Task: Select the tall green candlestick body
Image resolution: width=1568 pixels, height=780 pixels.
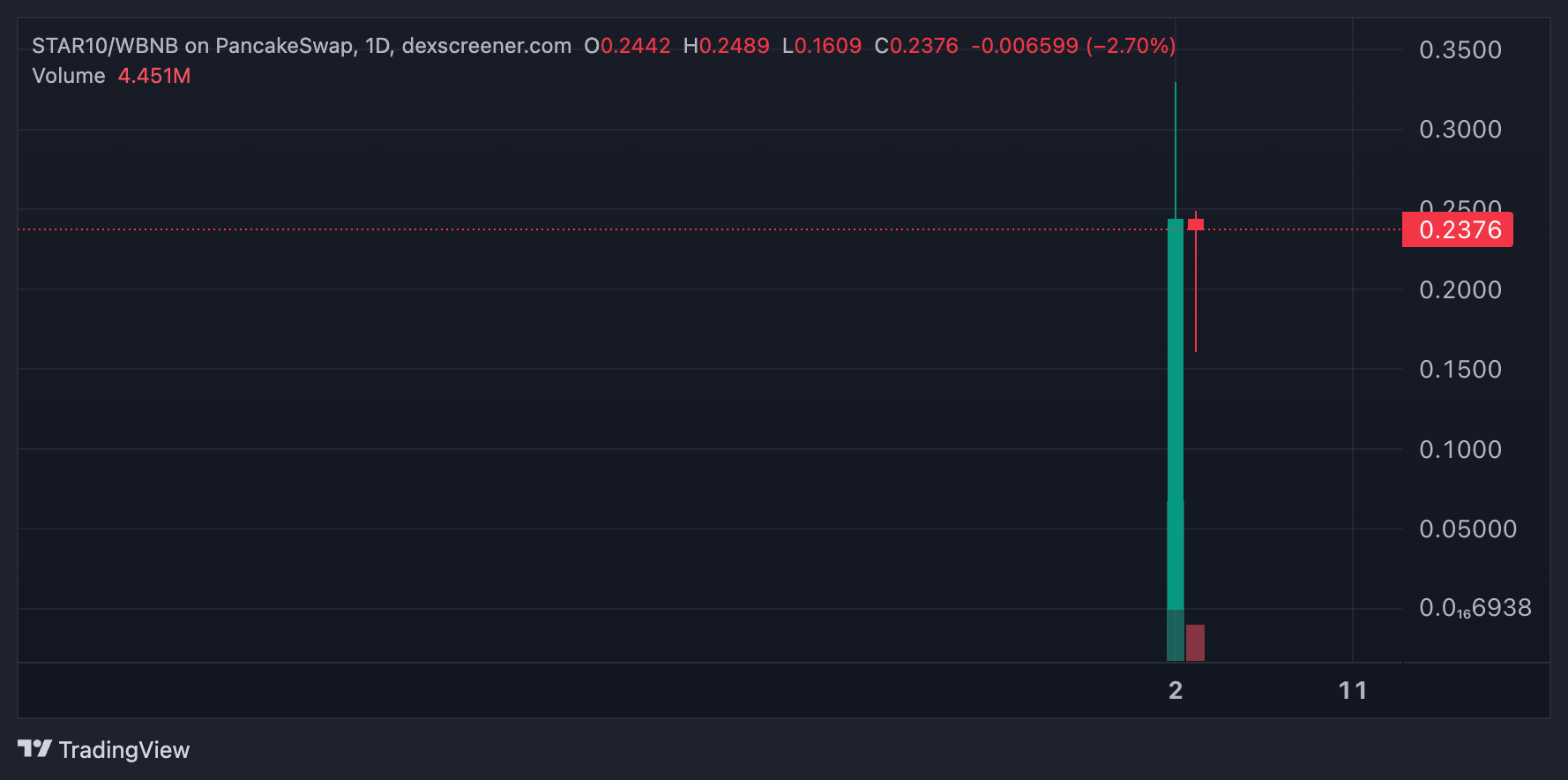Action: (x=1176, y=414)
